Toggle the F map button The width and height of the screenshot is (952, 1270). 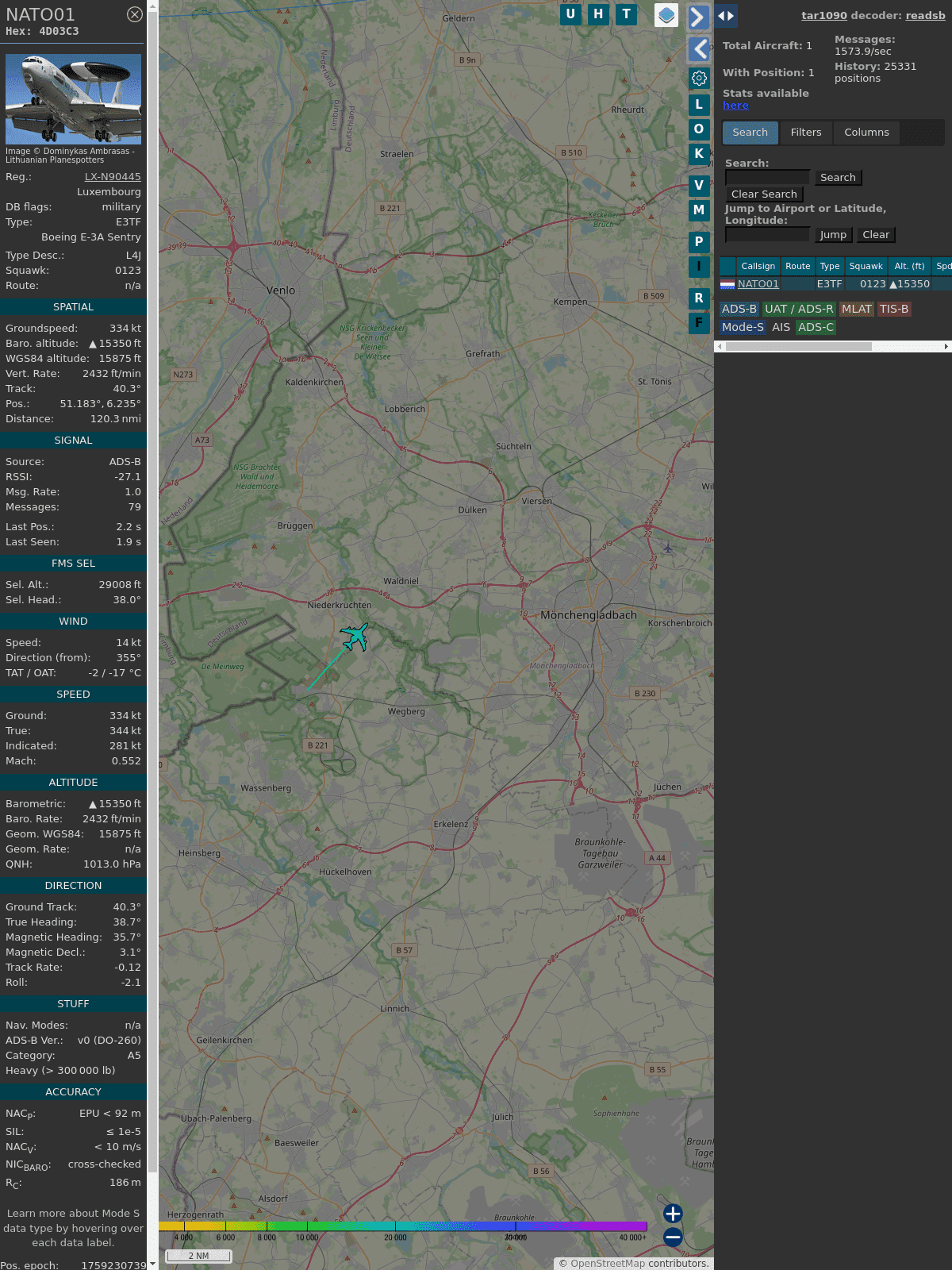[699, 322]
